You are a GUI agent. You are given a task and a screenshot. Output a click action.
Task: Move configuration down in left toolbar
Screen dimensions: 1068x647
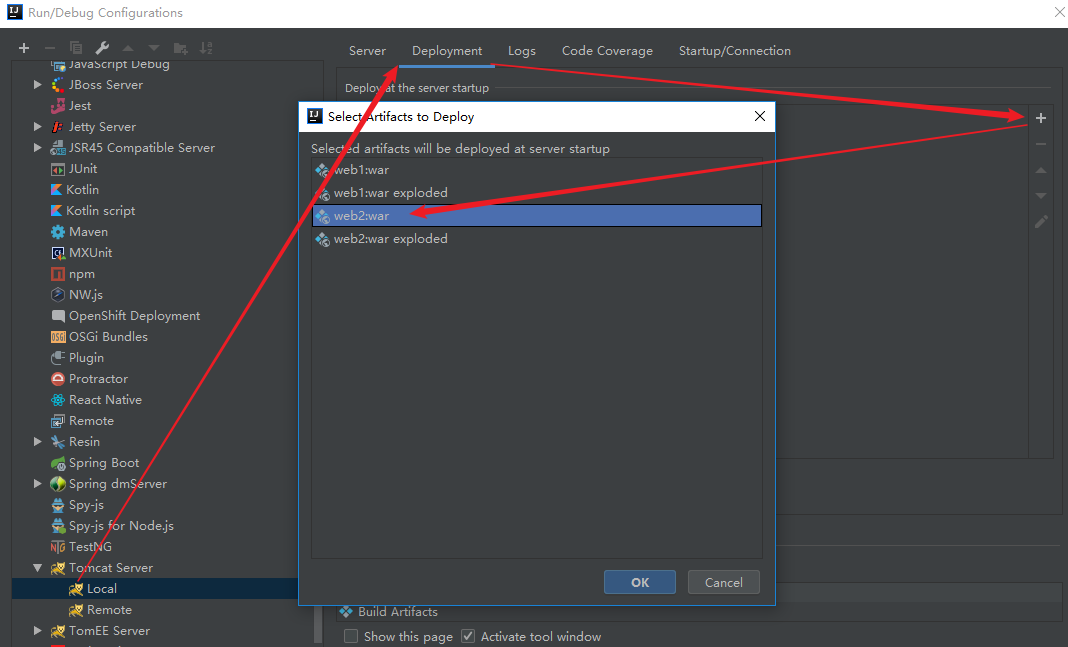click(x=154, y=48)
